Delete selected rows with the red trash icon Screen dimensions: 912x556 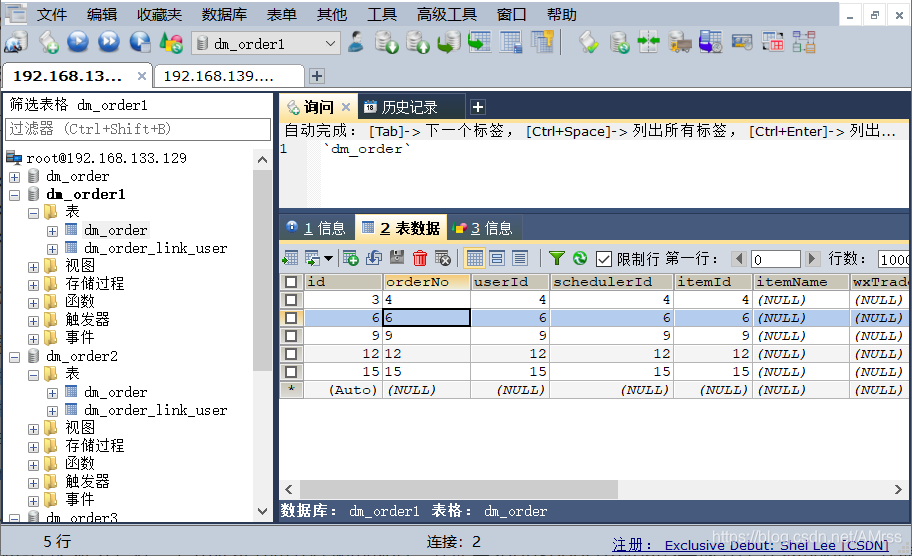(x=419, y=258)
